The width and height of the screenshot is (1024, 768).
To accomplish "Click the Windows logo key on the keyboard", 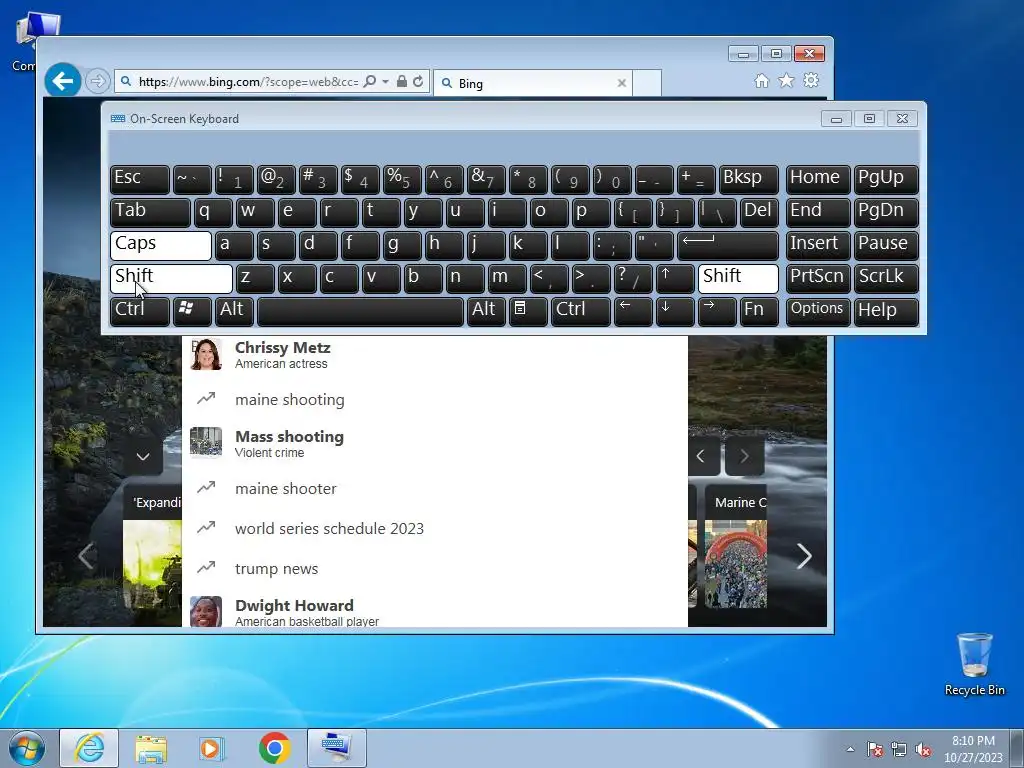I will (x=192, y=312).
